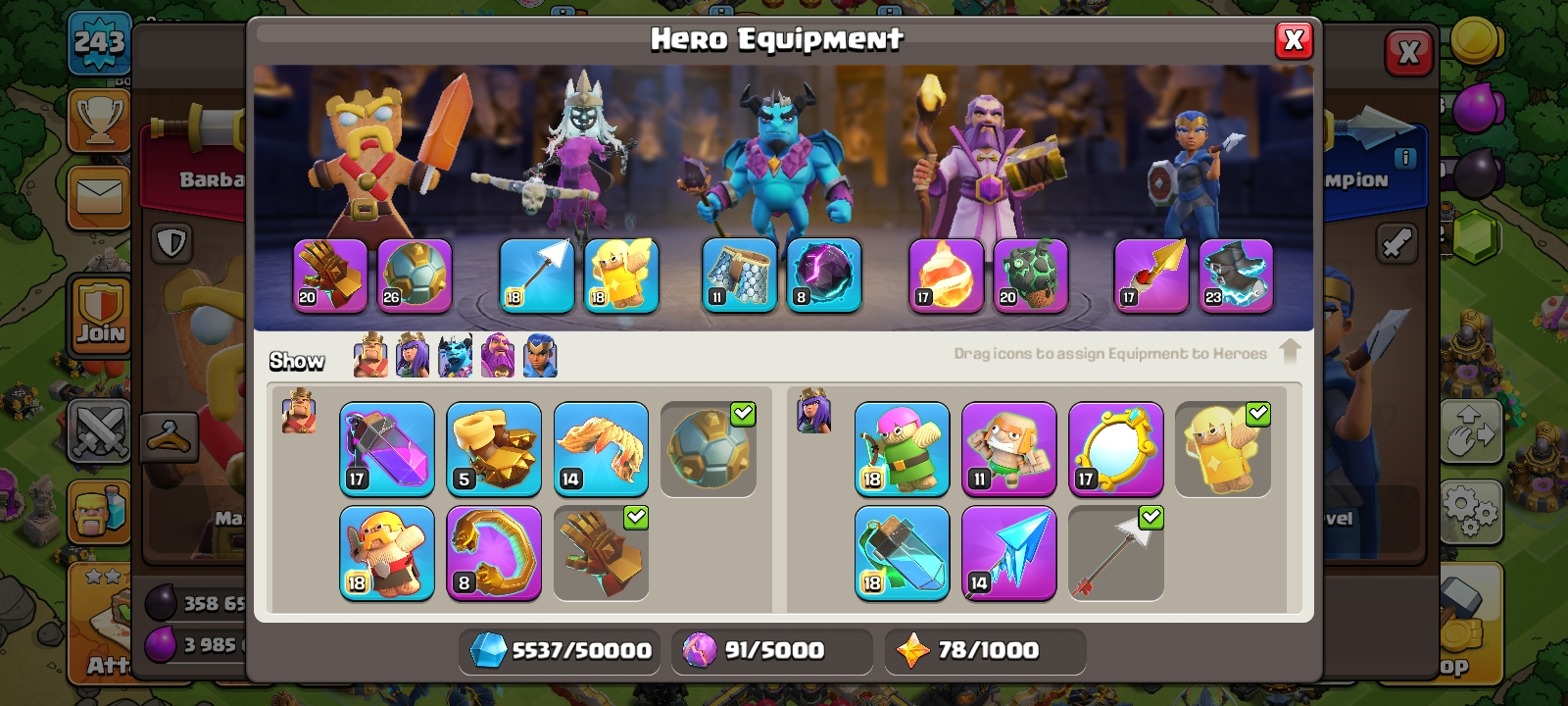
Task: Pick the level 14 flaming mustache equipment
Action: click(x=601, y=449)
